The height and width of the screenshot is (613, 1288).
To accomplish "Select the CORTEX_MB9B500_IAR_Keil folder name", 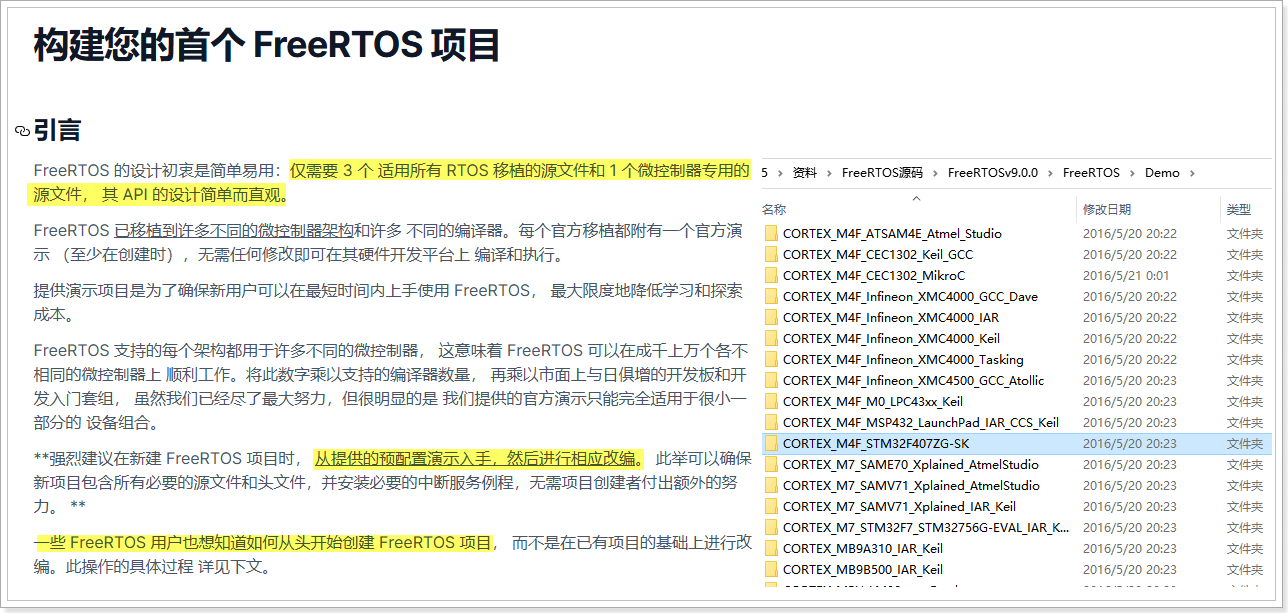I will tap(863, 569).
